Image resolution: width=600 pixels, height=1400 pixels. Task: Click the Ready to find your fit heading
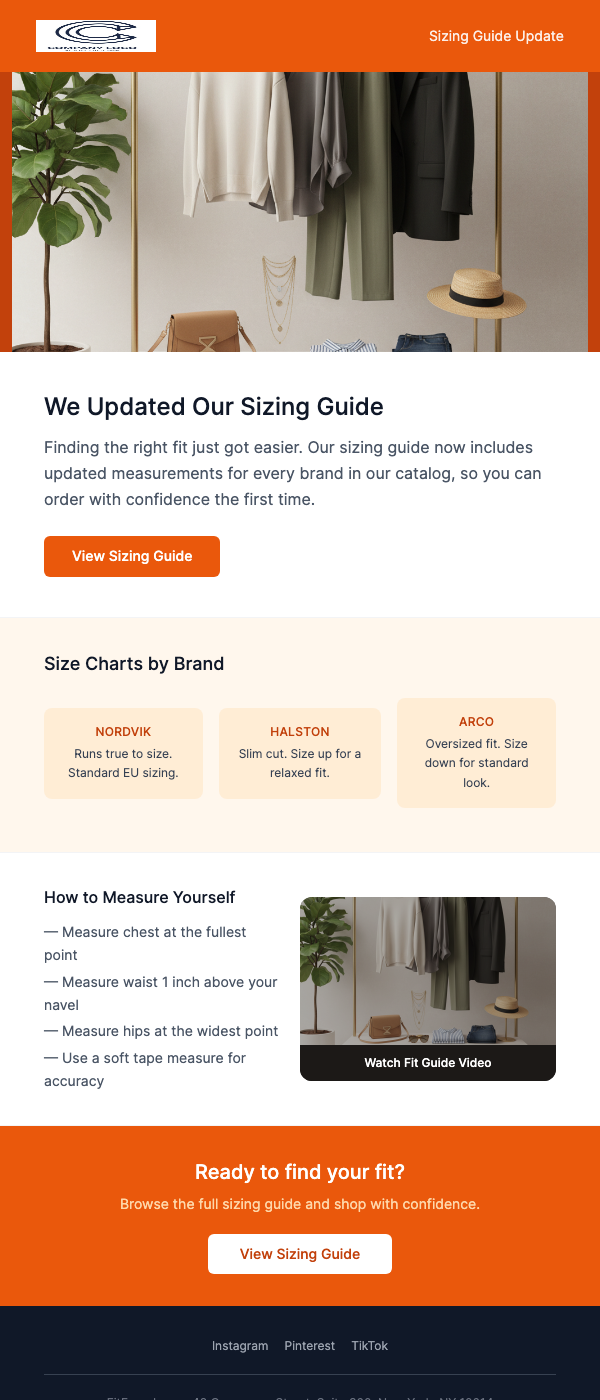299,1171
